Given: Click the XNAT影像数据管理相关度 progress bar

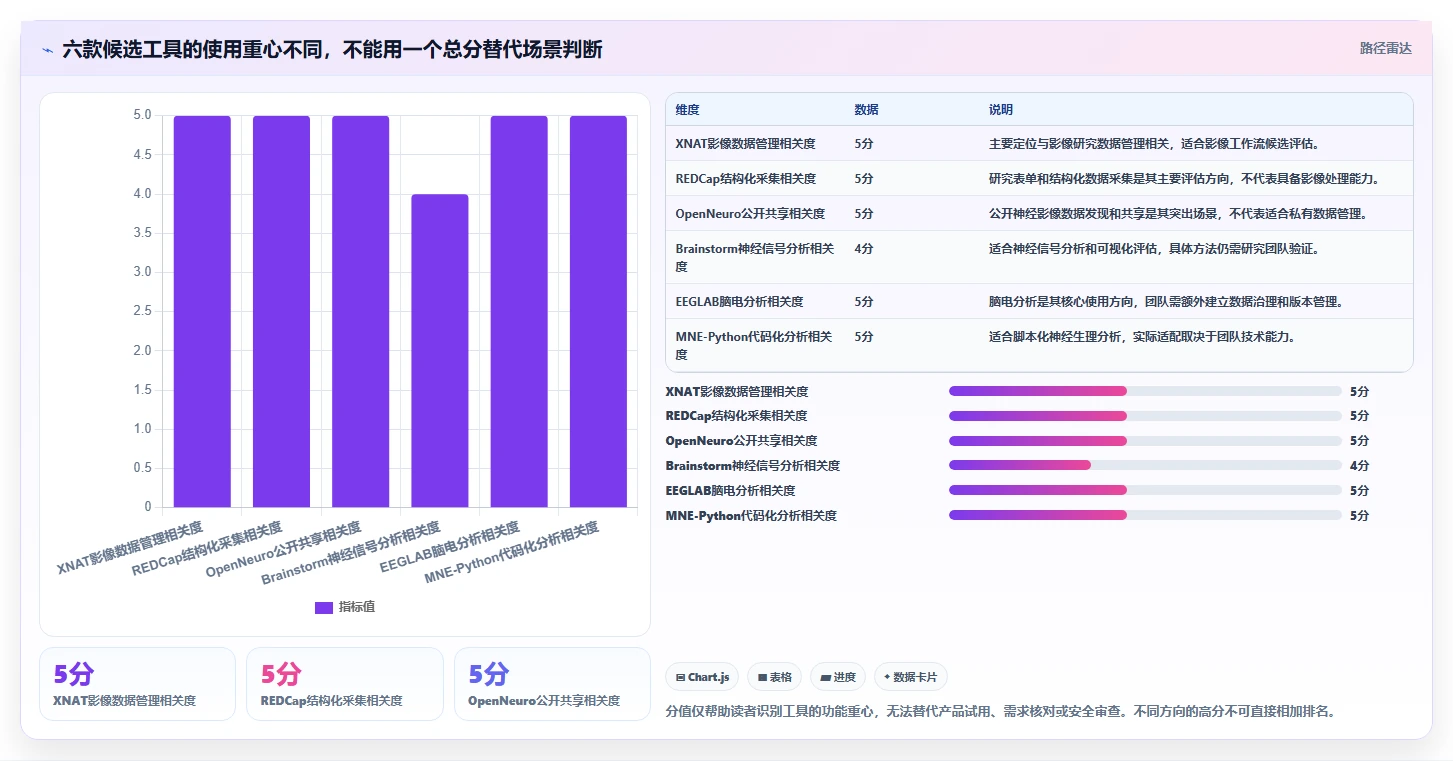Looking at the screenshot, I should [1145, 391].
